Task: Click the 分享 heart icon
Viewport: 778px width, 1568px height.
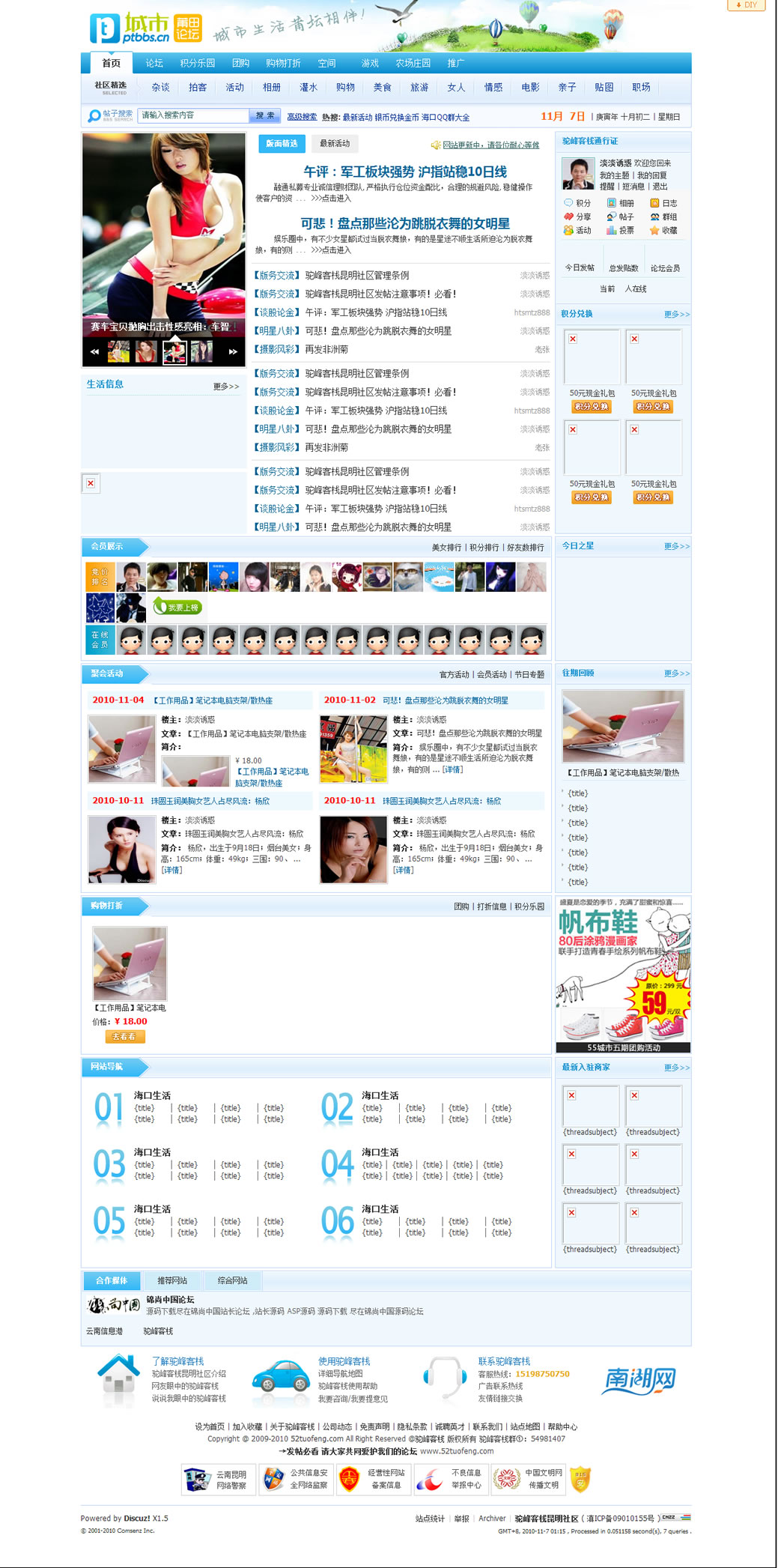Action: coord(568,217)
